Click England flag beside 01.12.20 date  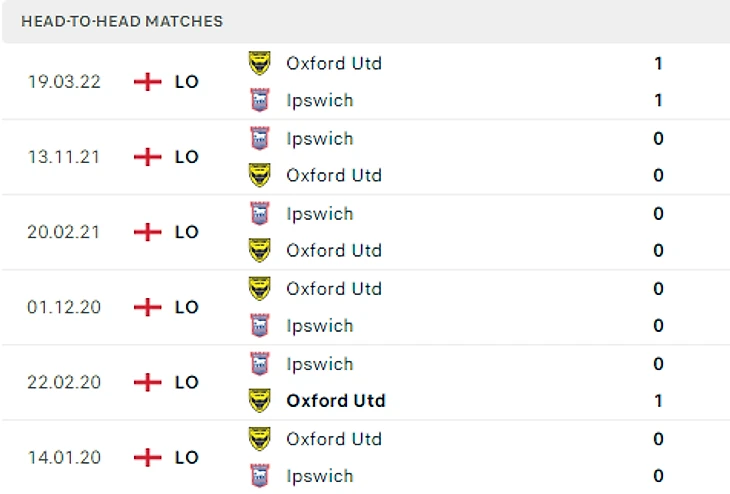click(148, 307)
